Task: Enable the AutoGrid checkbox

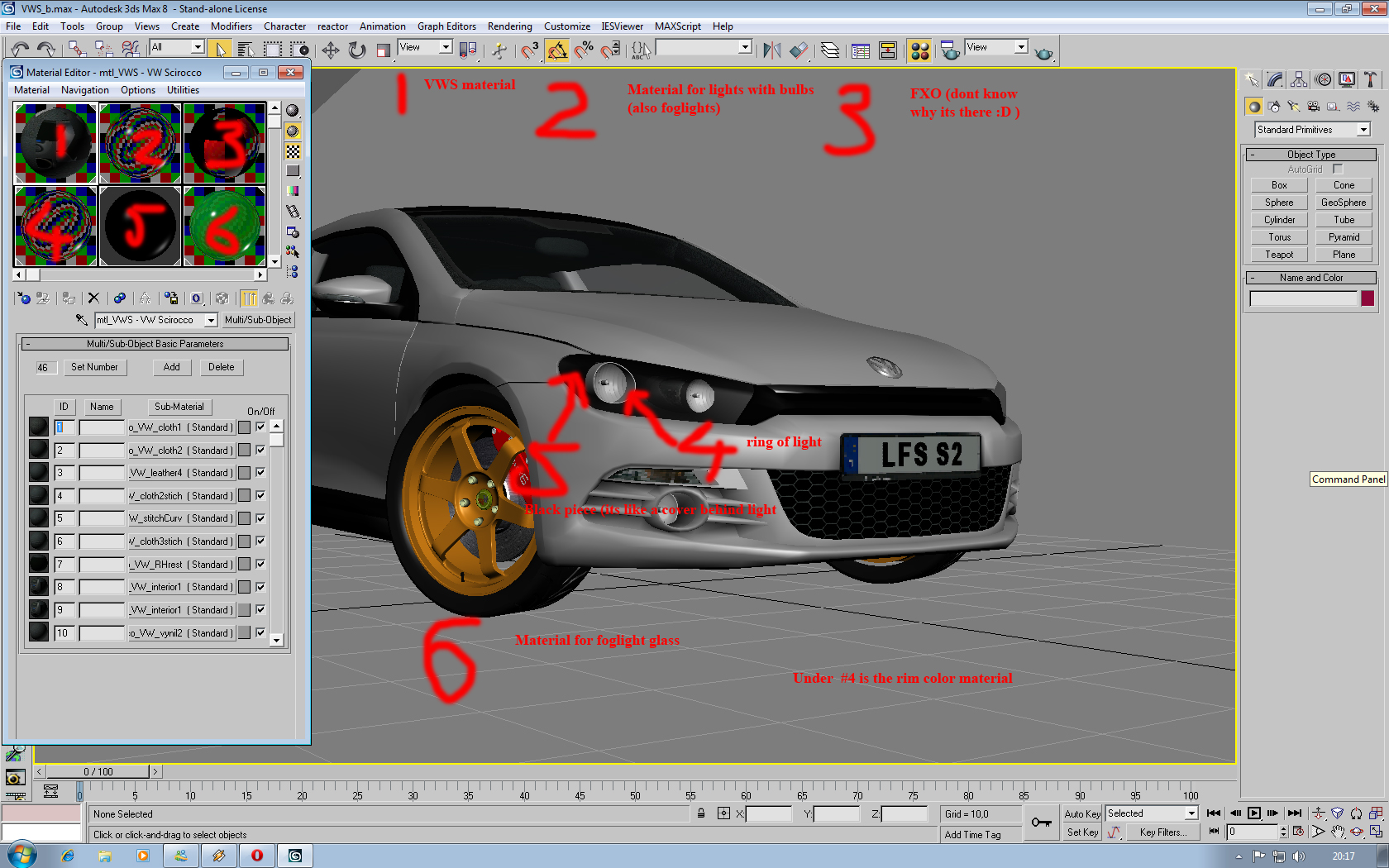Action: (1337, 169)
